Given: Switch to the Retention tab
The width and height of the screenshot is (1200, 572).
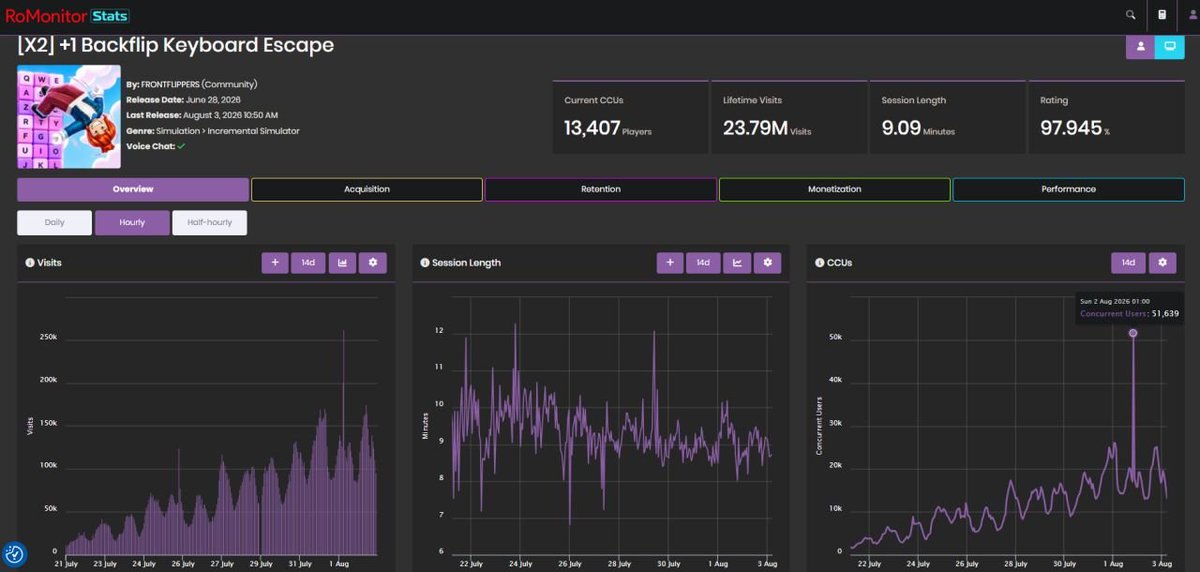Looking at the screenshot, I should click(601, 189).
